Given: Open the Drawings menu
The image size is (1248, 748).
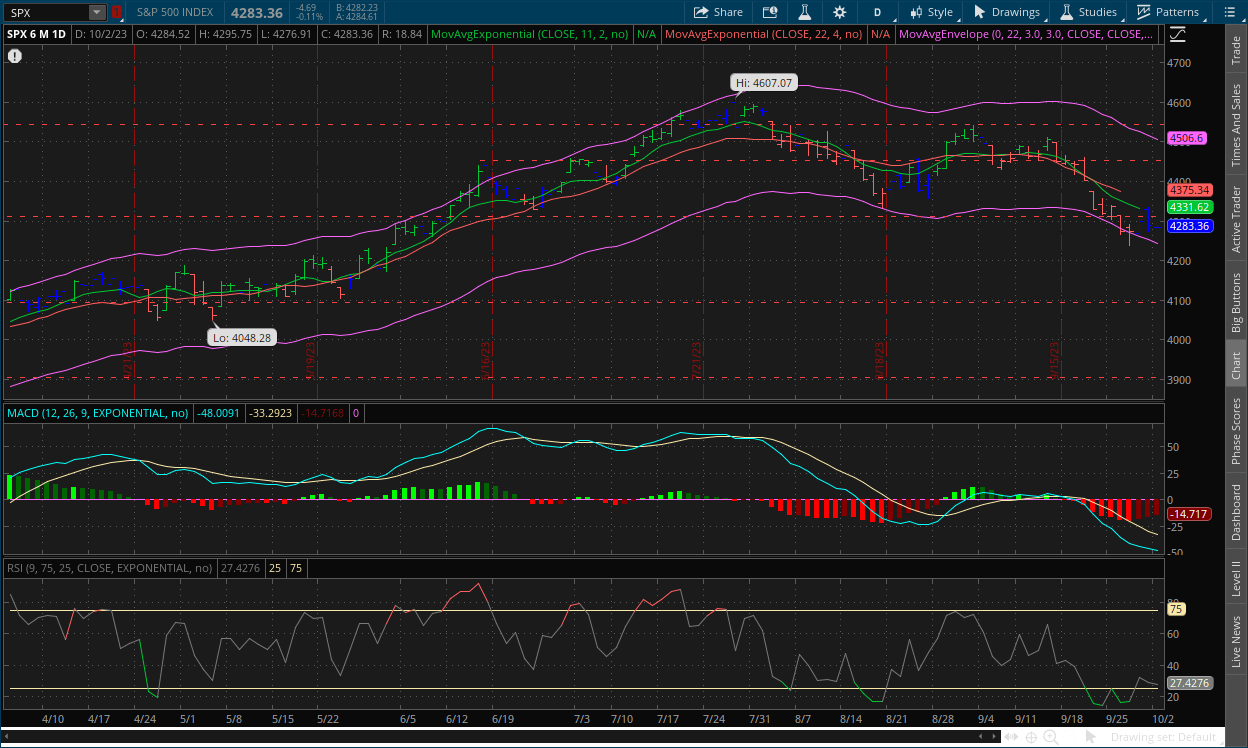Looking at the screenshot, I should (1006, 12).
